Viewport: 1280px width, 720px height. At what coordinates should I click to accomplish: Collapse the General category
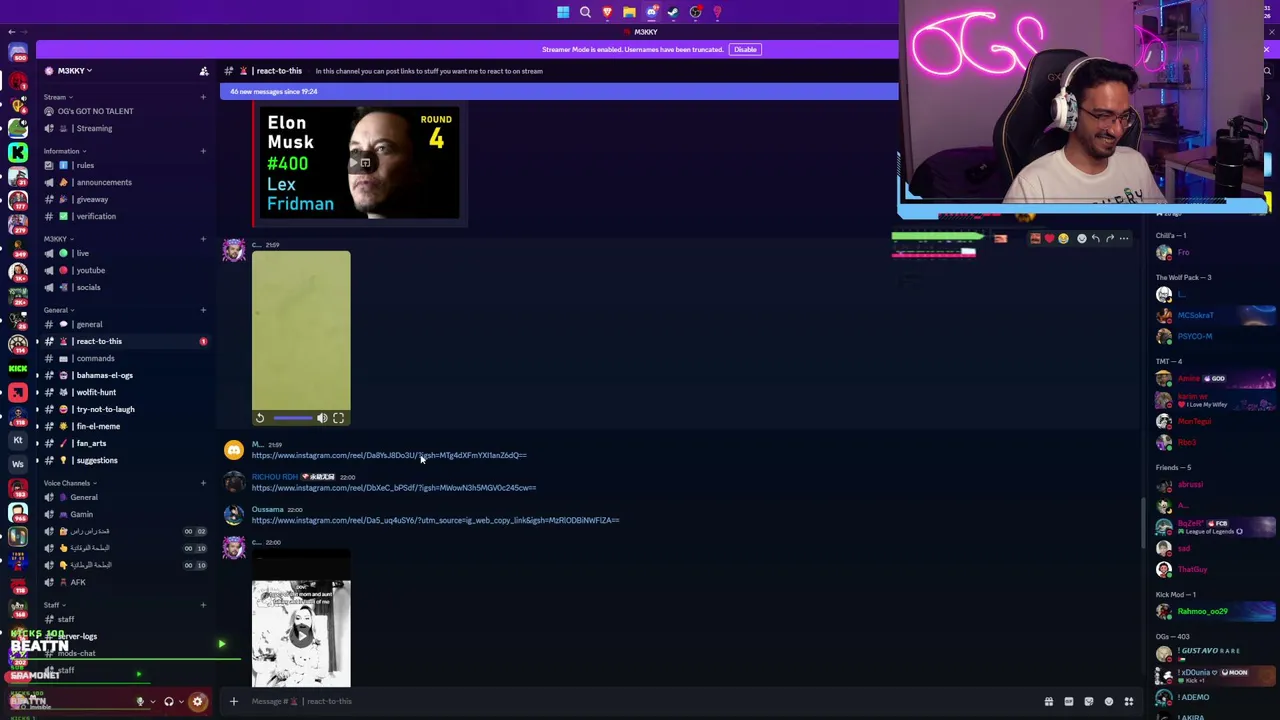[57, 310]
